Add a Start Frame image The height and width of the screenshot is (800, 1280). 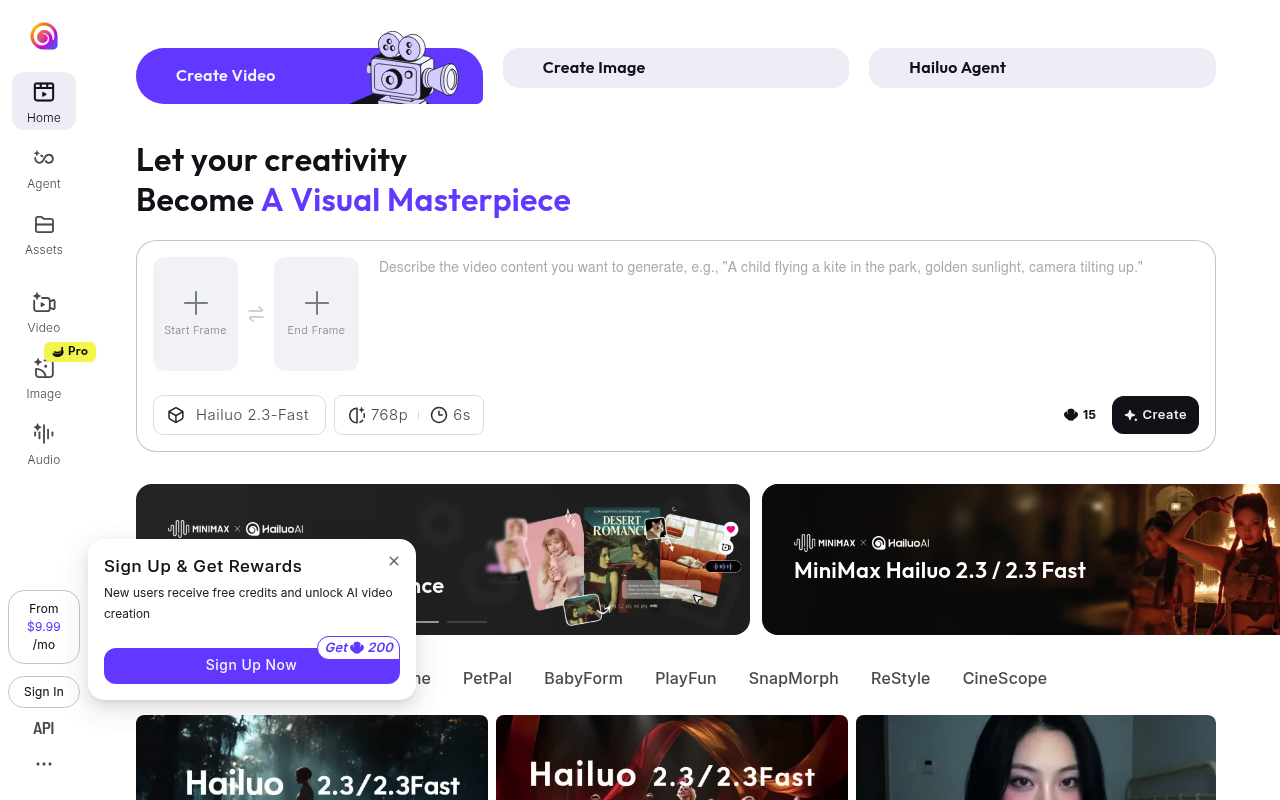tap(196, 314)
